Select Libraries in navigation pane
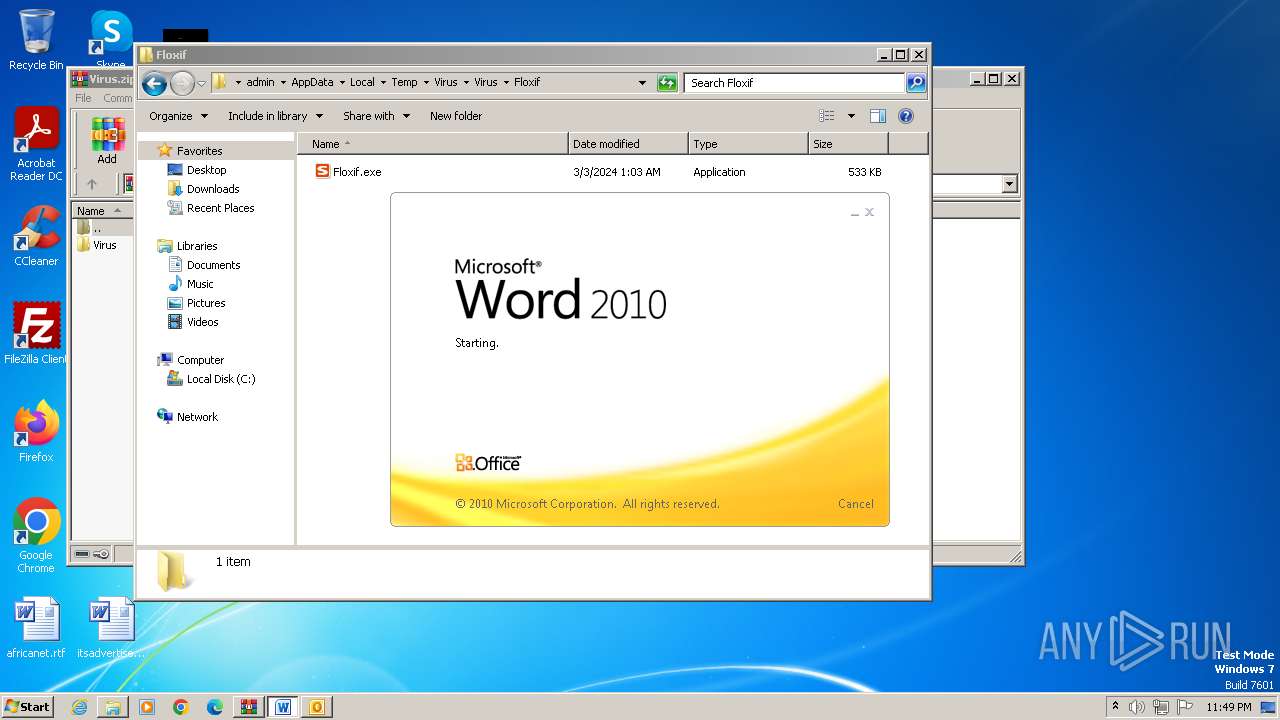This screenshot has width=1280, height=720. [197, 246]
